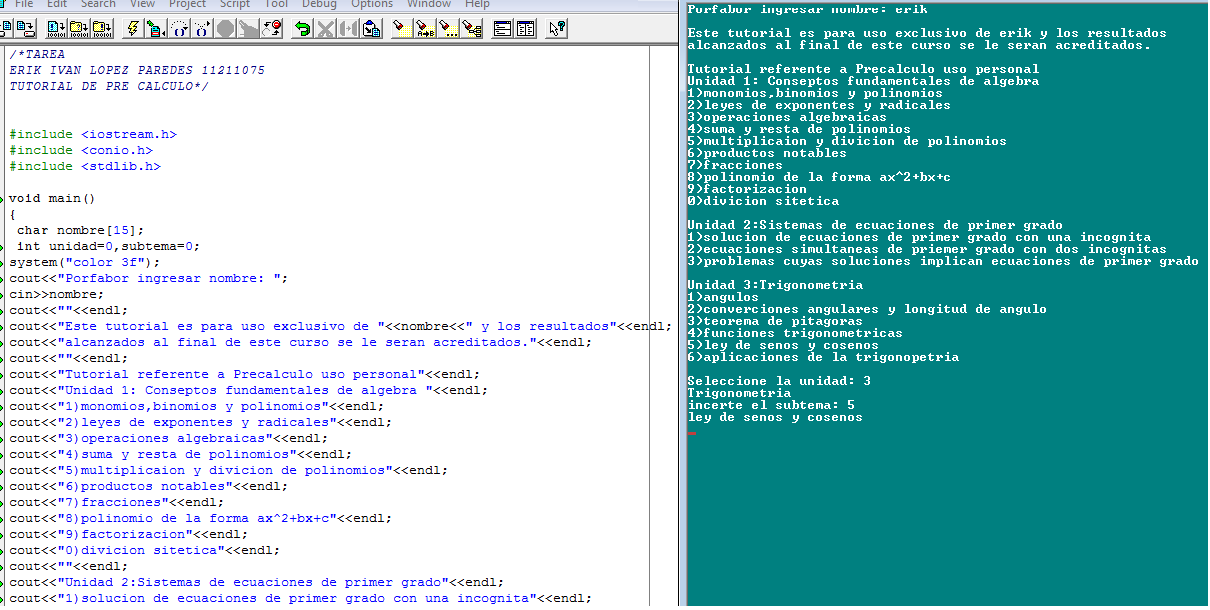Run the program with the lightning bolt icon
Image resolution: width=1210 pixels, height=610 pixels.
click(134, 31)
